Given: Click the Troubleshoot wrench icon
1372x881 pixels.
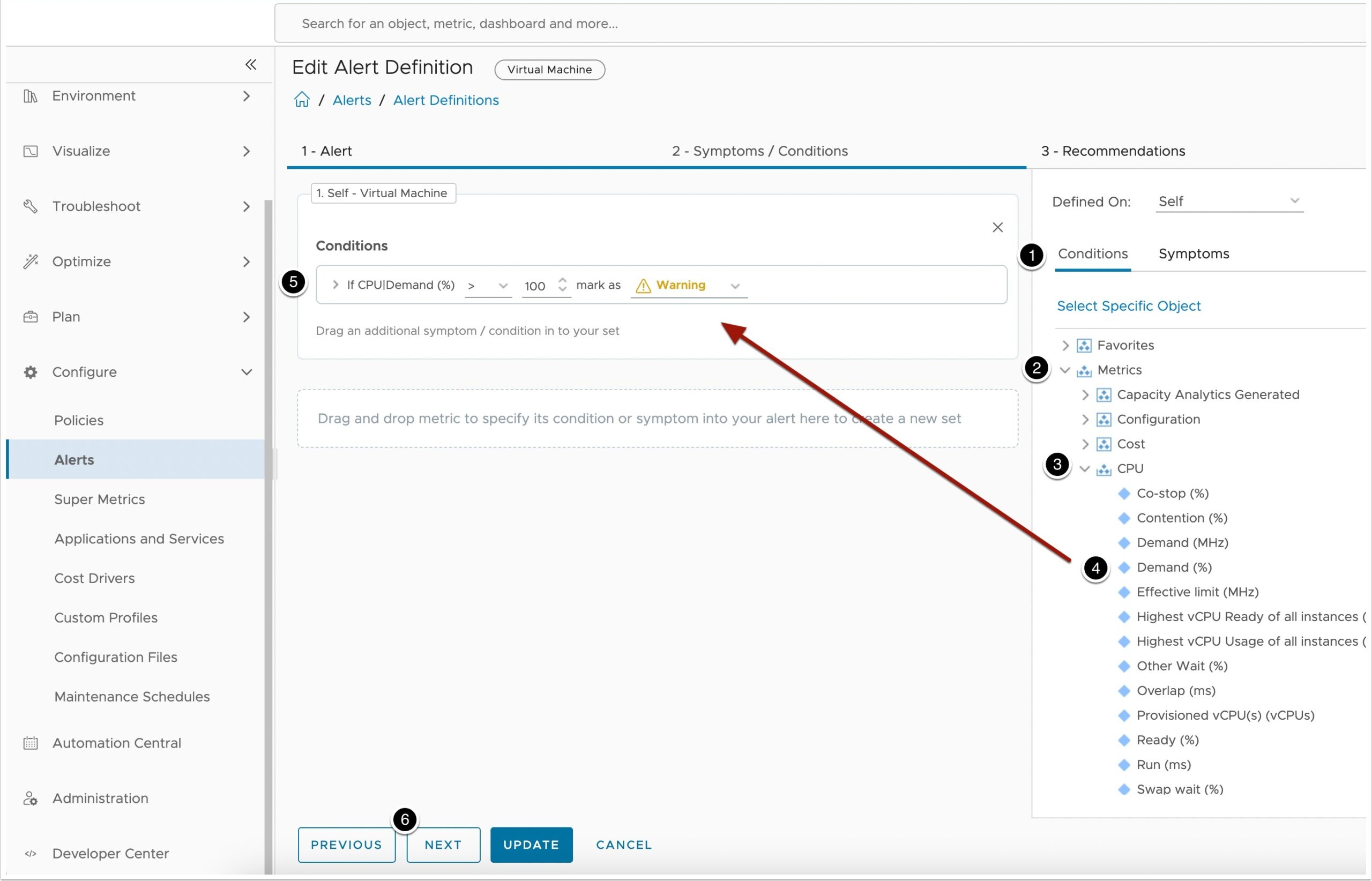Looking at the screenshot, I should pos(31,206).
